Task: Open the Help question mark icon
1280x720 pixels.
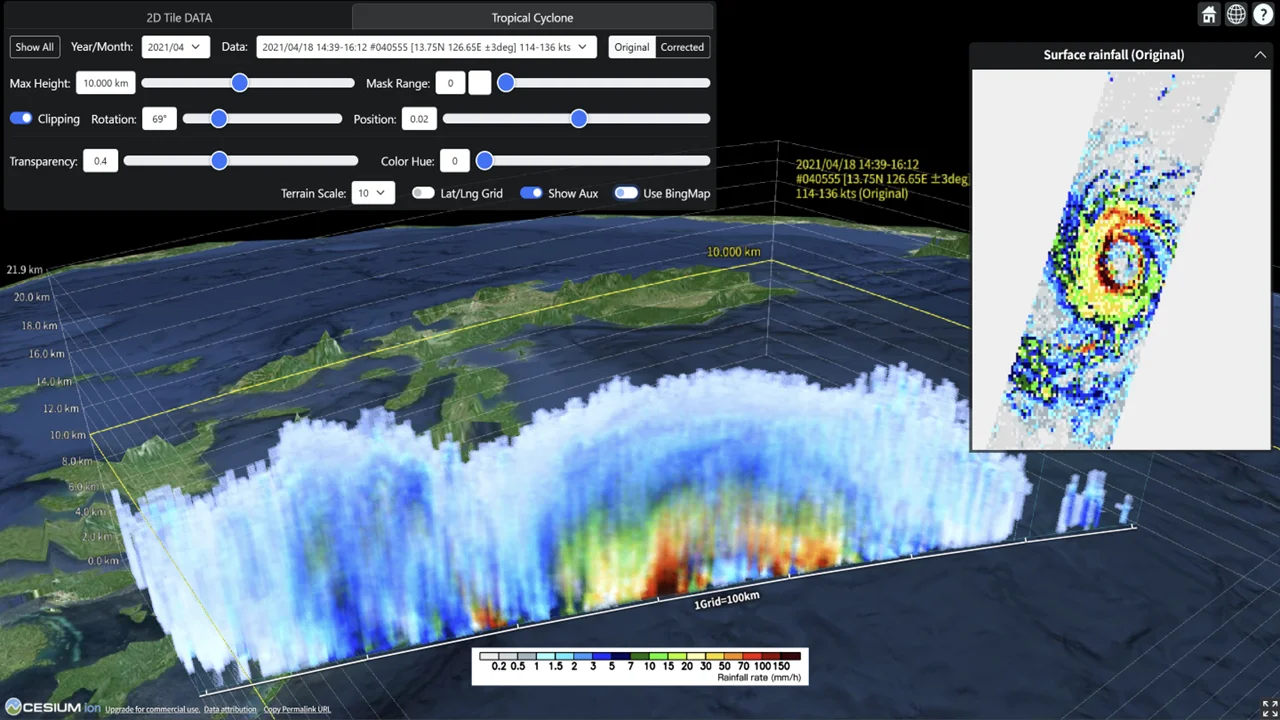Action: 1263,14
